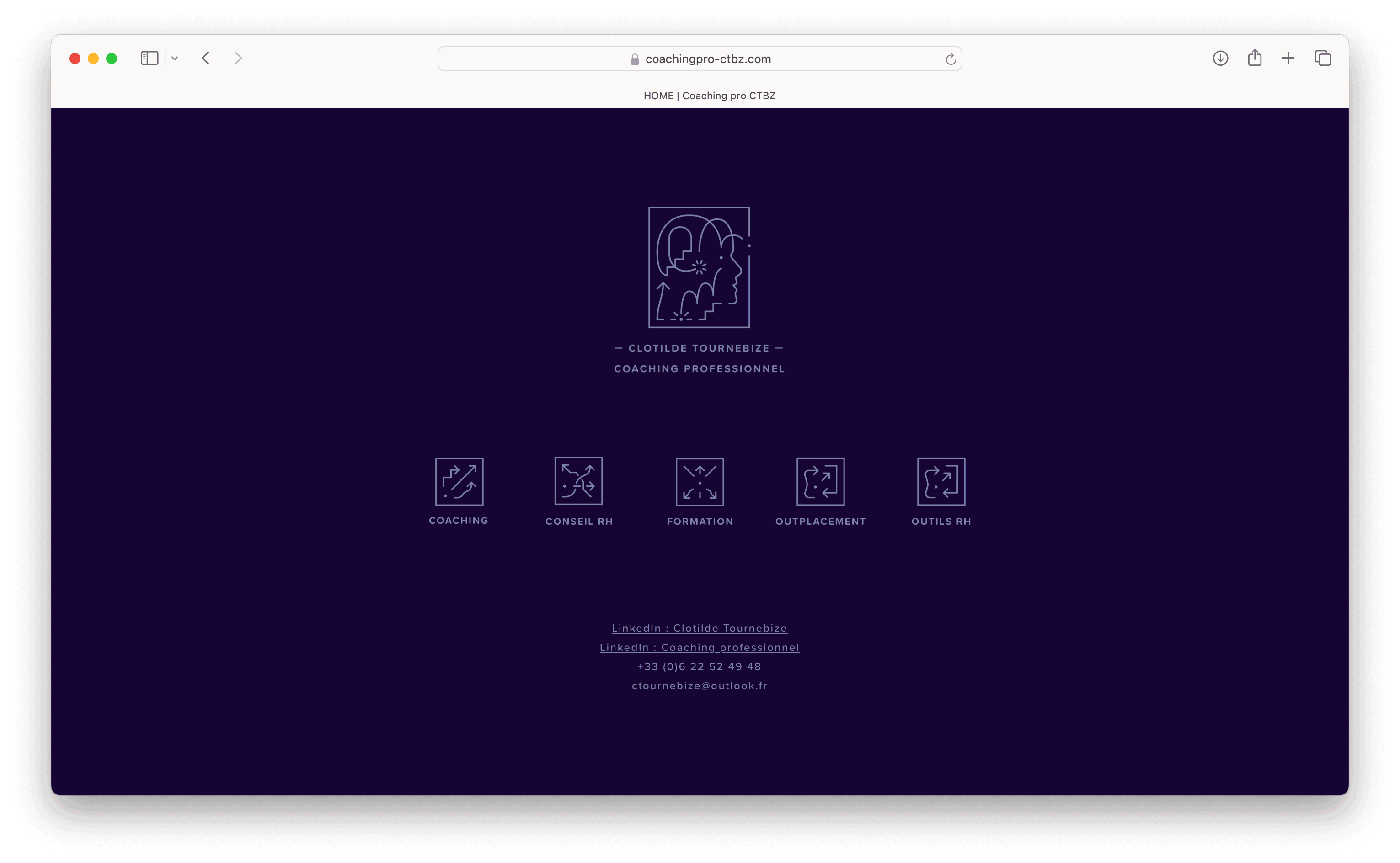1400x863 pixels.
Task: Close the Safari window with red button
Action: coord(75,58)
